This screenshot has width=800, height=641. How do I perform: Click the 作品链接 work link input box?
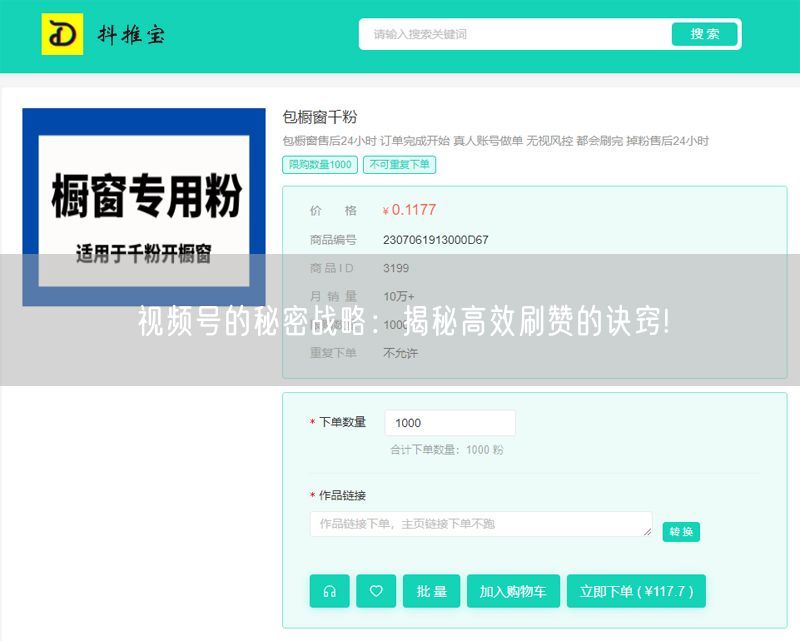click(480, 523)
